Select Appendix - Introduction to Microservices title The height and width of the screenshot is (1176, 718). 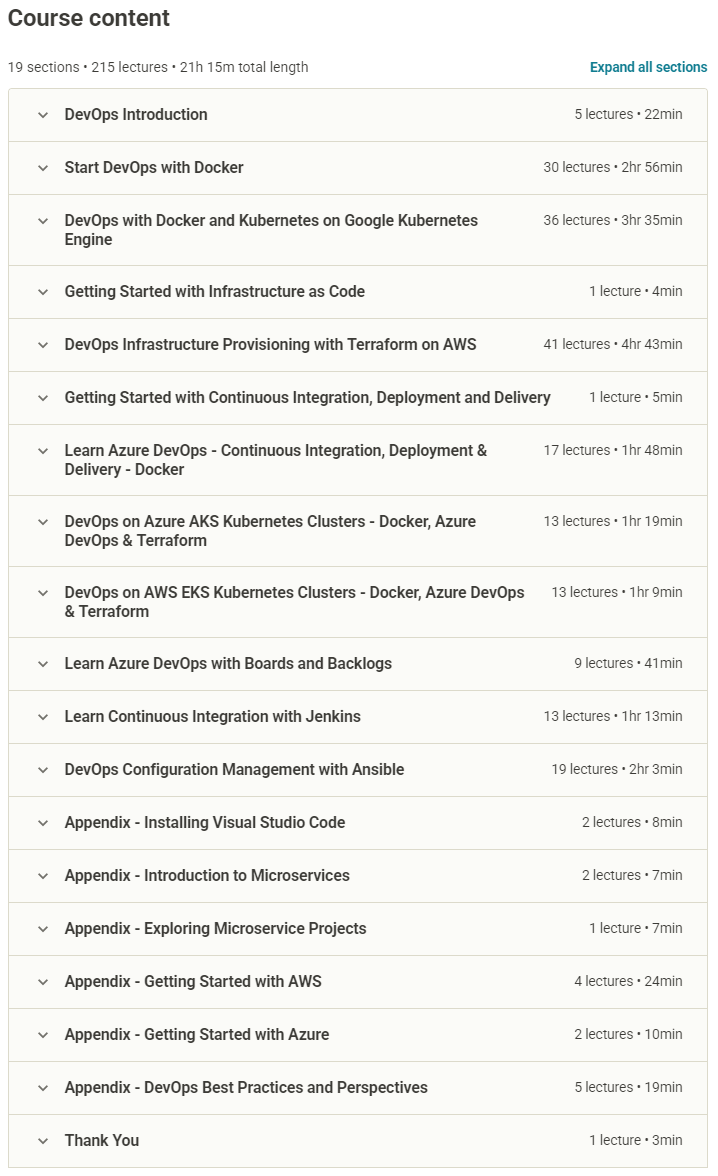pos(207,876)
